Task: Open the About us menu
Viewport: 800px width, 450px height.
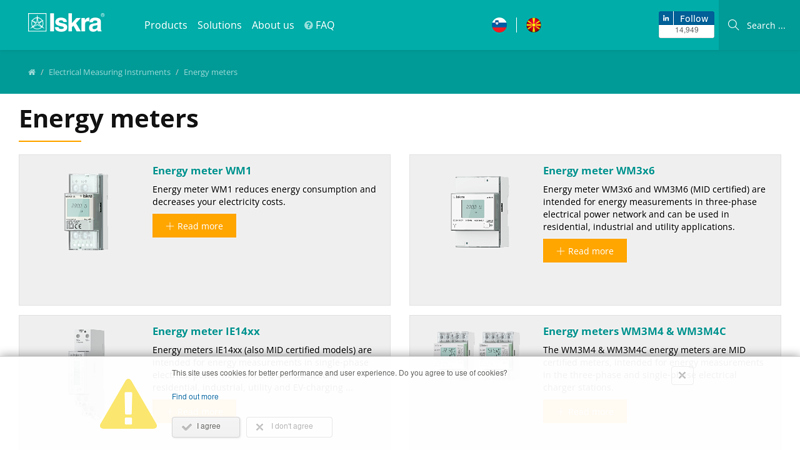Action: [x=272, y=25]
